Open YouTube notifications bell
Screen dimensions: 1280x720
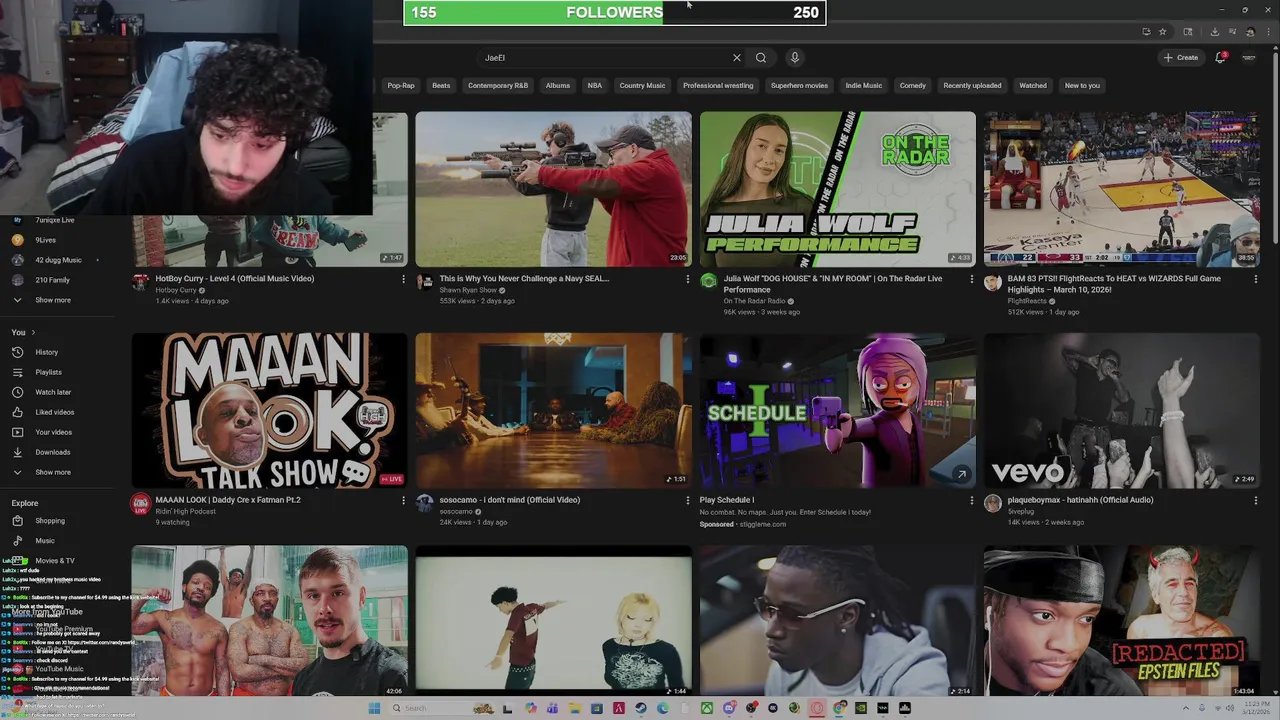point(1220,58)
